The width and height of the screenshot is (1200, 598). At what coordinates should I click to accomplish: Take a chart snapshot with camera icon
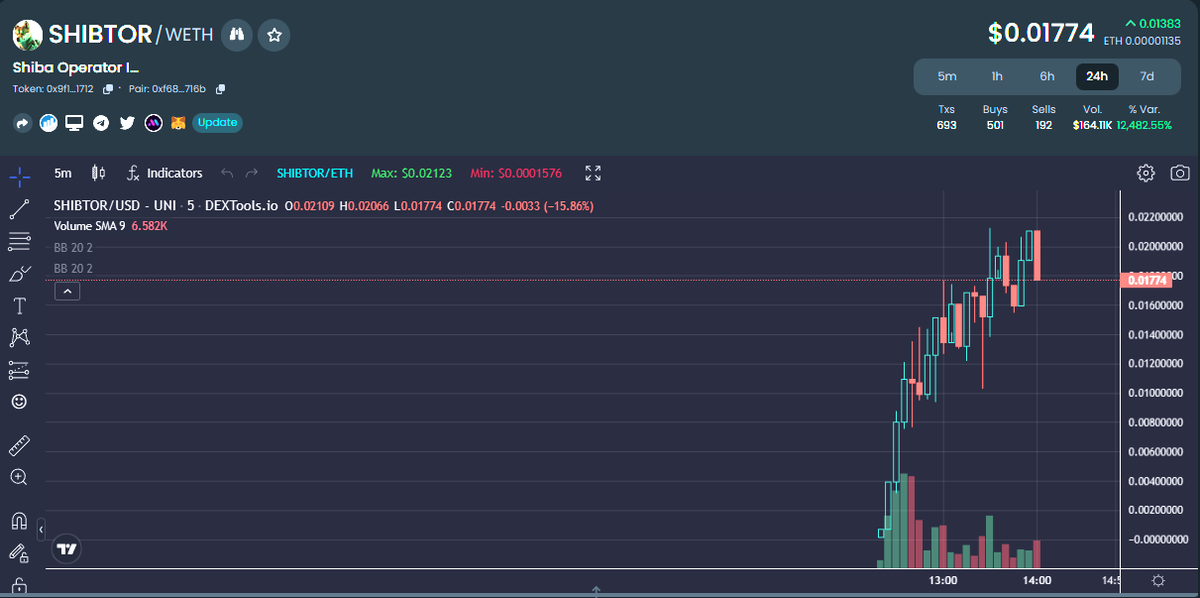1180,173
